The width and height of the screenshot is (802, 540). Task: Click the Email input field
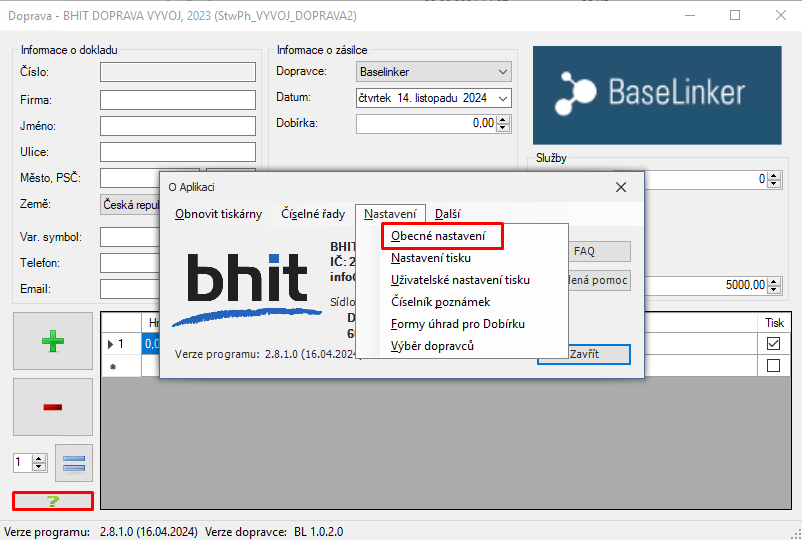(x=130, y=289)
